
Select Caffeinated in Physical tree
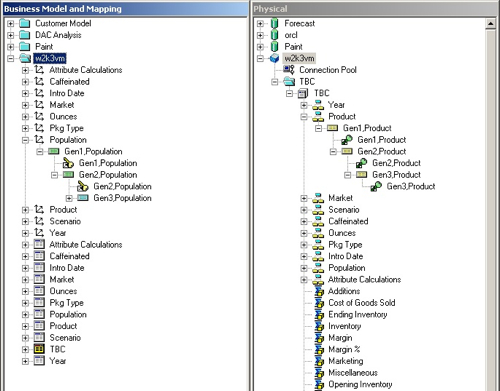348,221
